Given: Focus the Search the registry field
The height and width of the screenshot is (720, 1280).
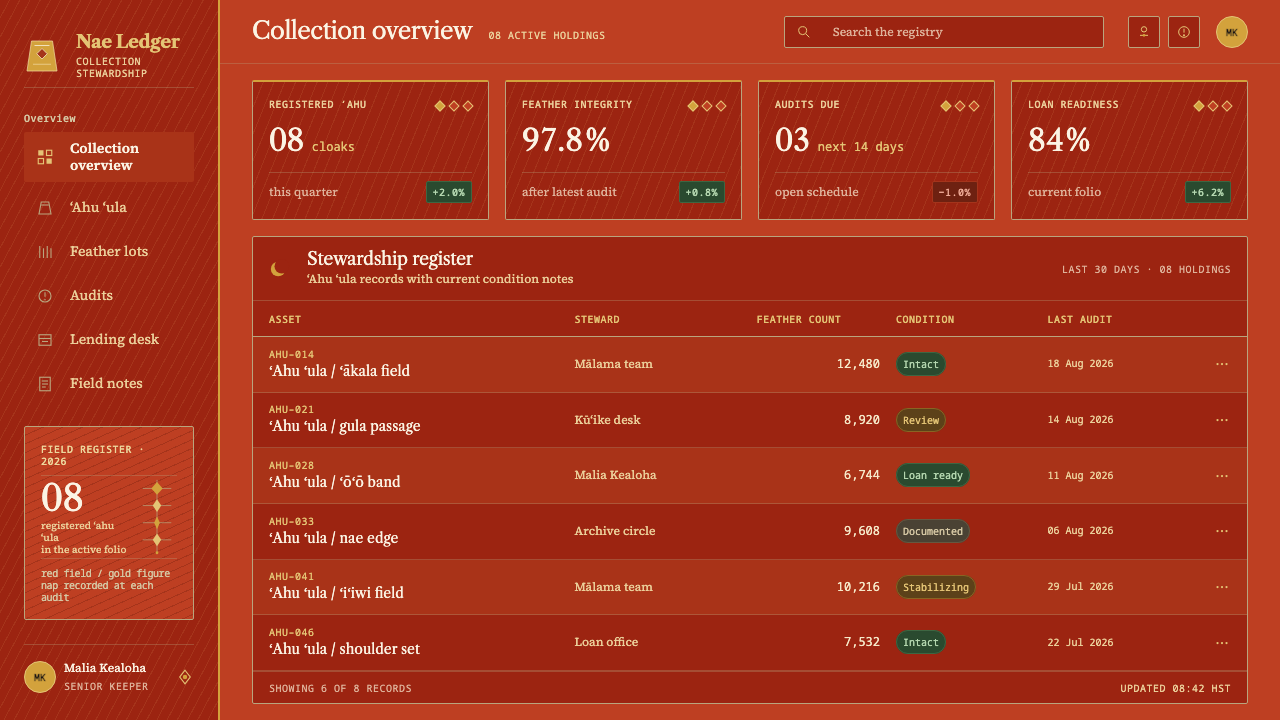Looking at the screenshot, I should (944, 32).
